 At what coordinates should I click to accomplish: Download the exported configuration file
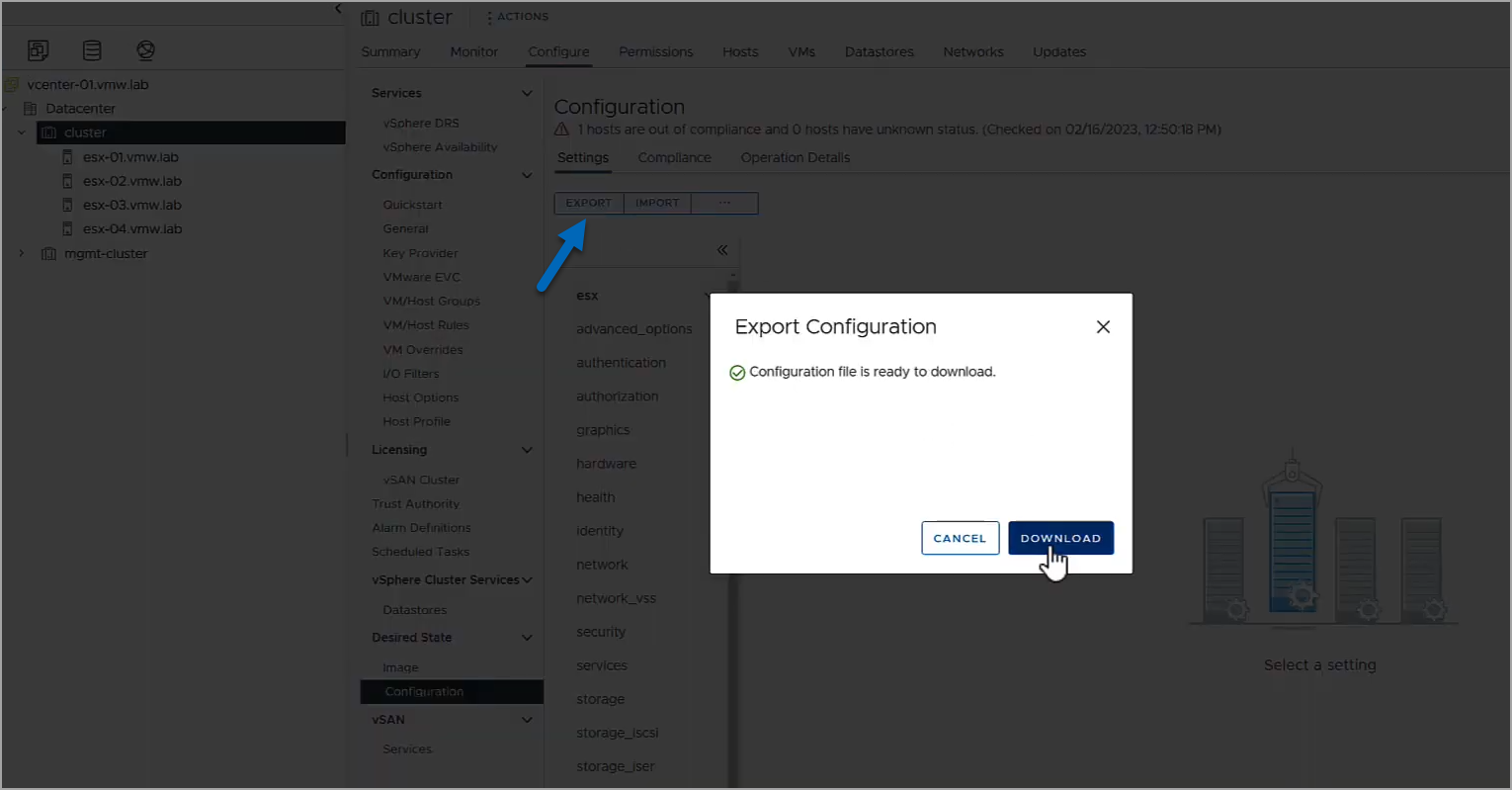[x=1060, y=538]
